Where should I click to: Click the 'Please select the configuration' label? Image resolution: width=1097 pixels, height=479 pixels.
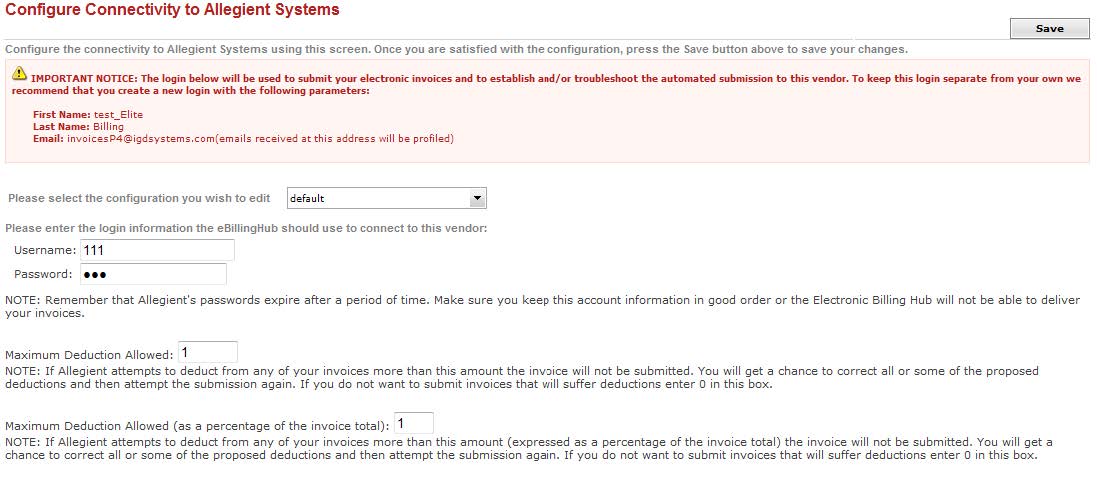click(139, 198)
